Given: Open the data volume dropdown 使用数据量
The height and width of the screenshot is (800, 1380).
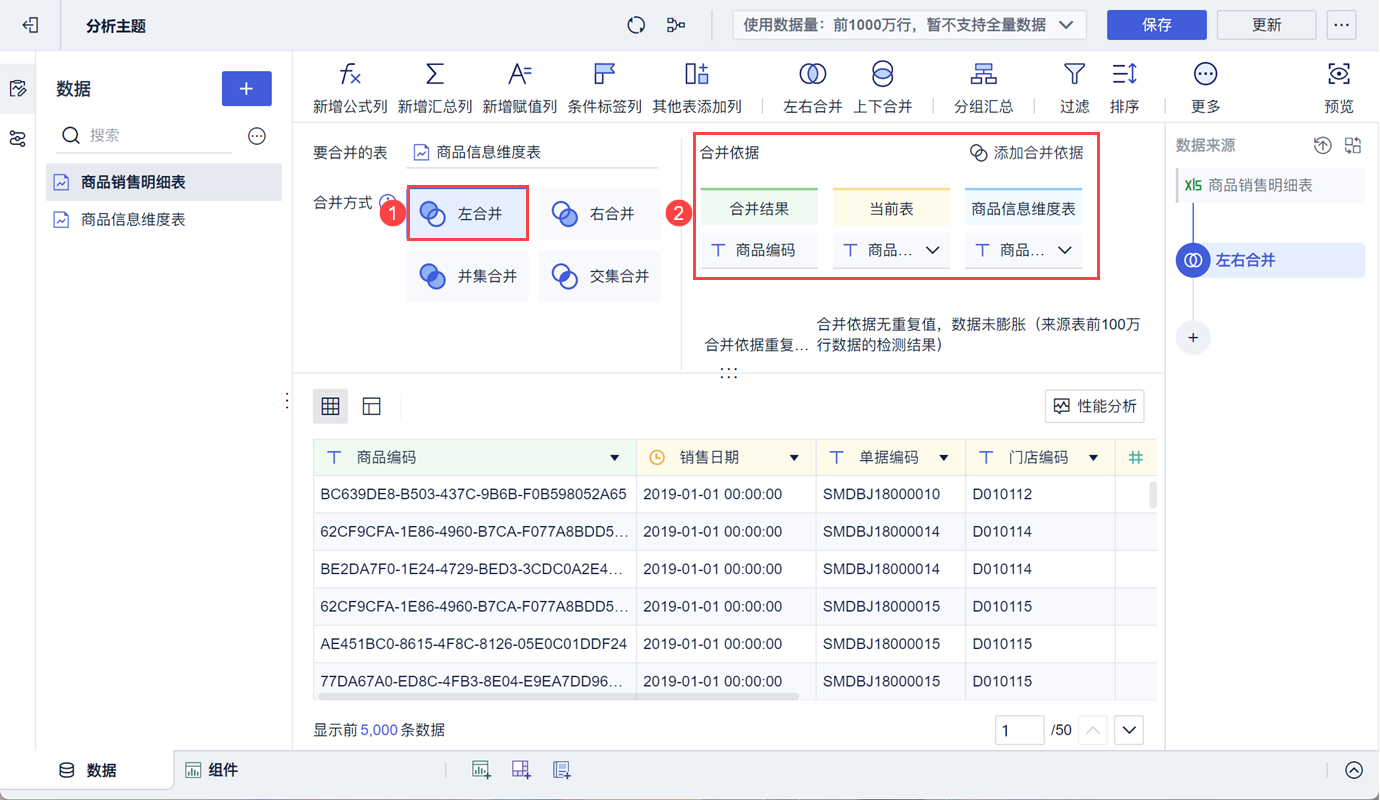Looking at the screenshot, I should click(910, 25).
